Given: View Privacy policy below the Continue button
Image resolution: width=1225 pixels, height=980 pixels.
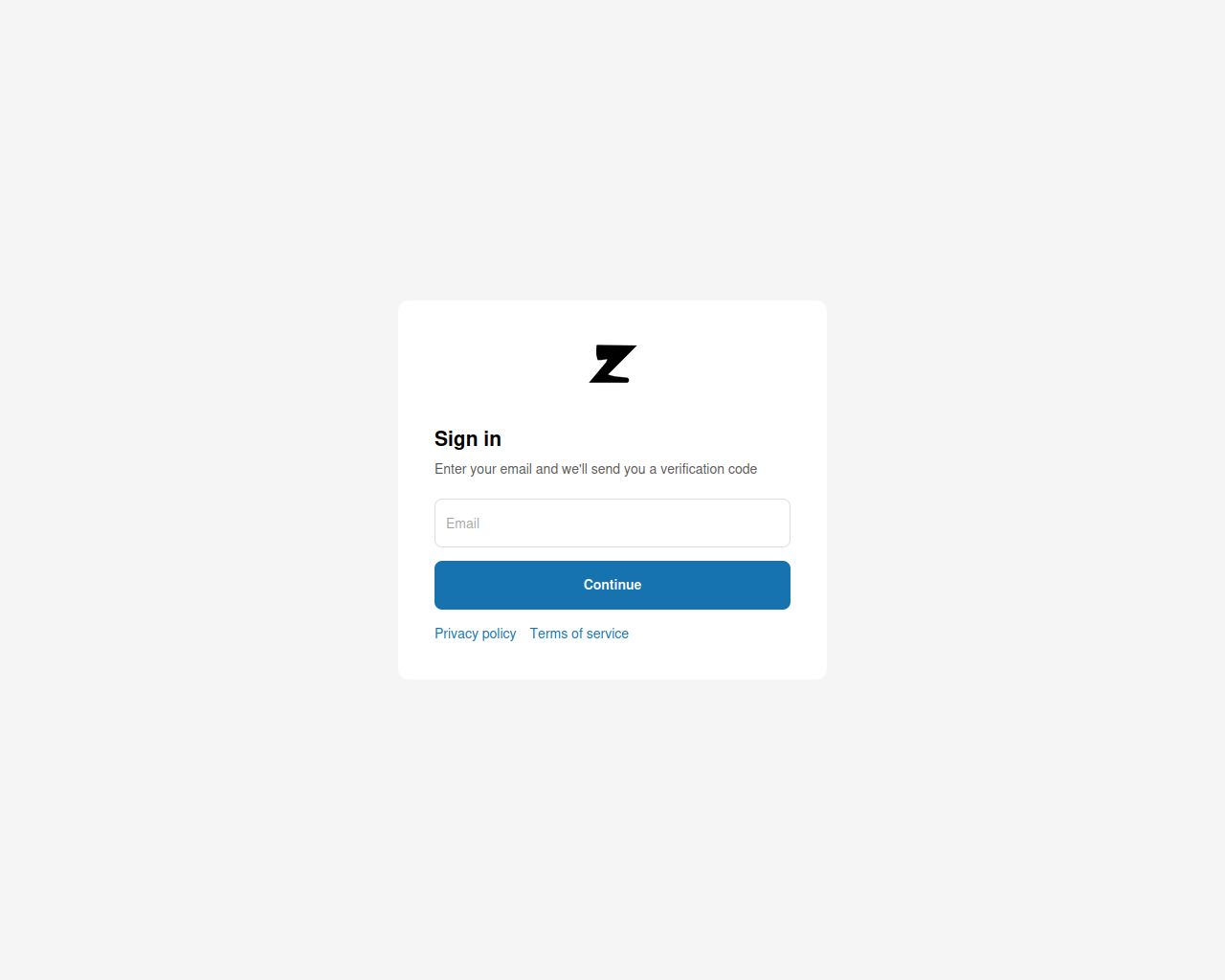Looking at the screenshot, I should point(475,634).
